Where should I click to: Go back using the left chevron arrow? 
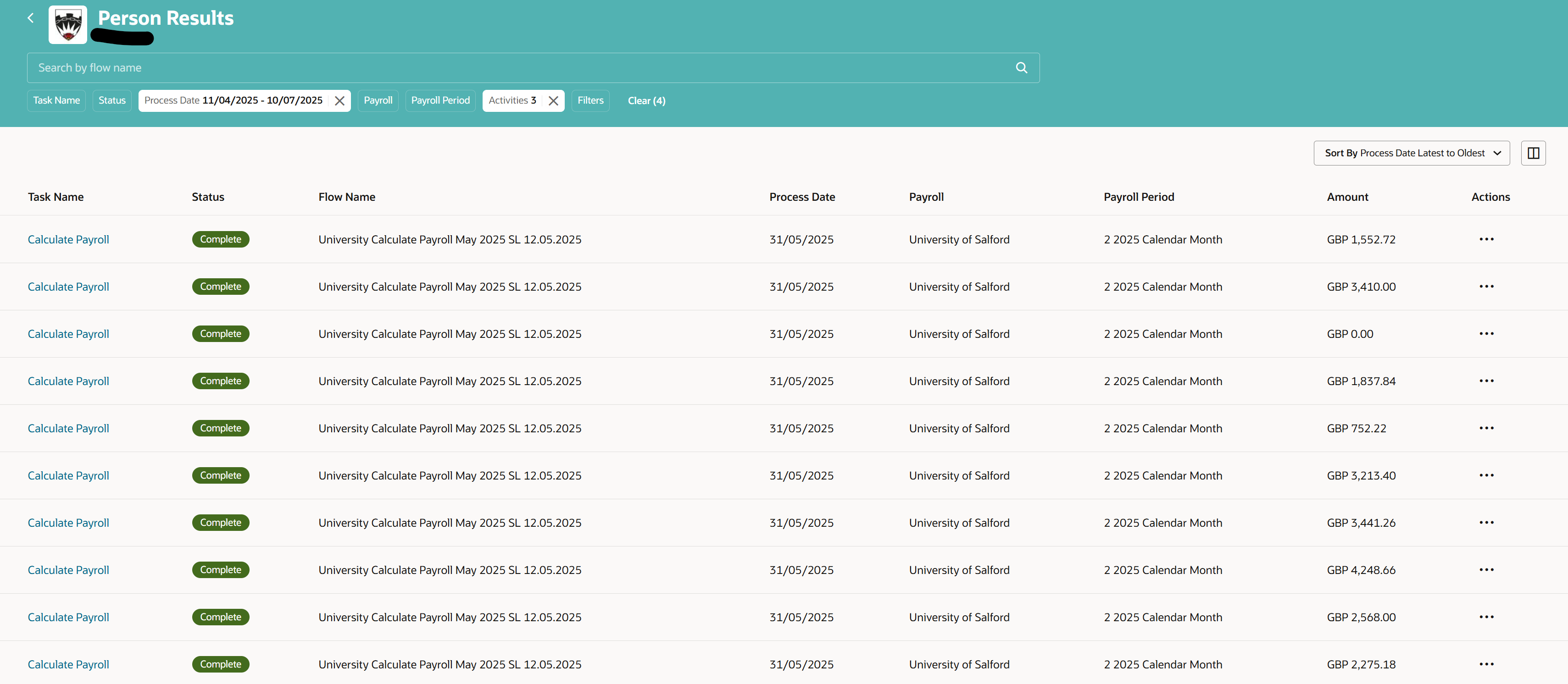pyautogui.click(x=30, y=18)
